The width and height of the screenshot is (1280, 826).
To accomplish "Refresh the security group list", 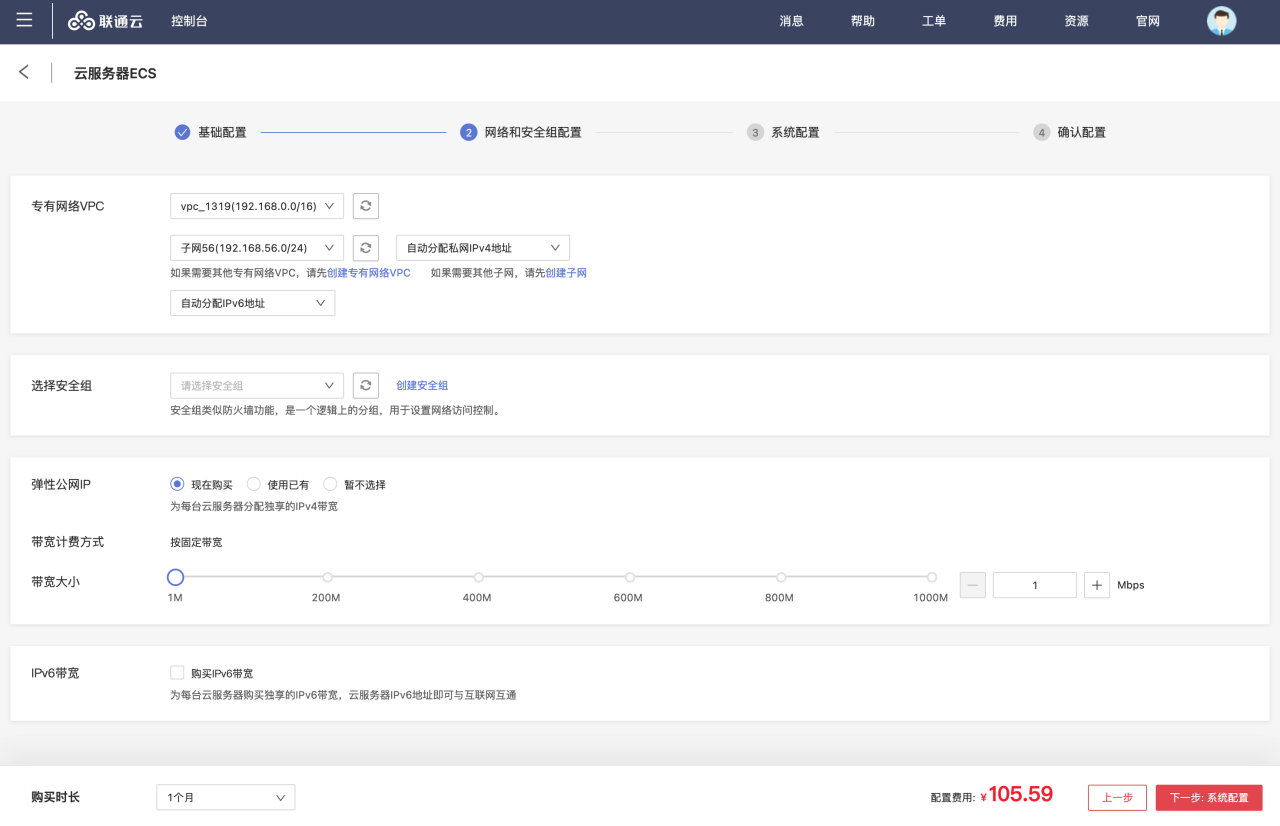I will (x=366, y=386).
